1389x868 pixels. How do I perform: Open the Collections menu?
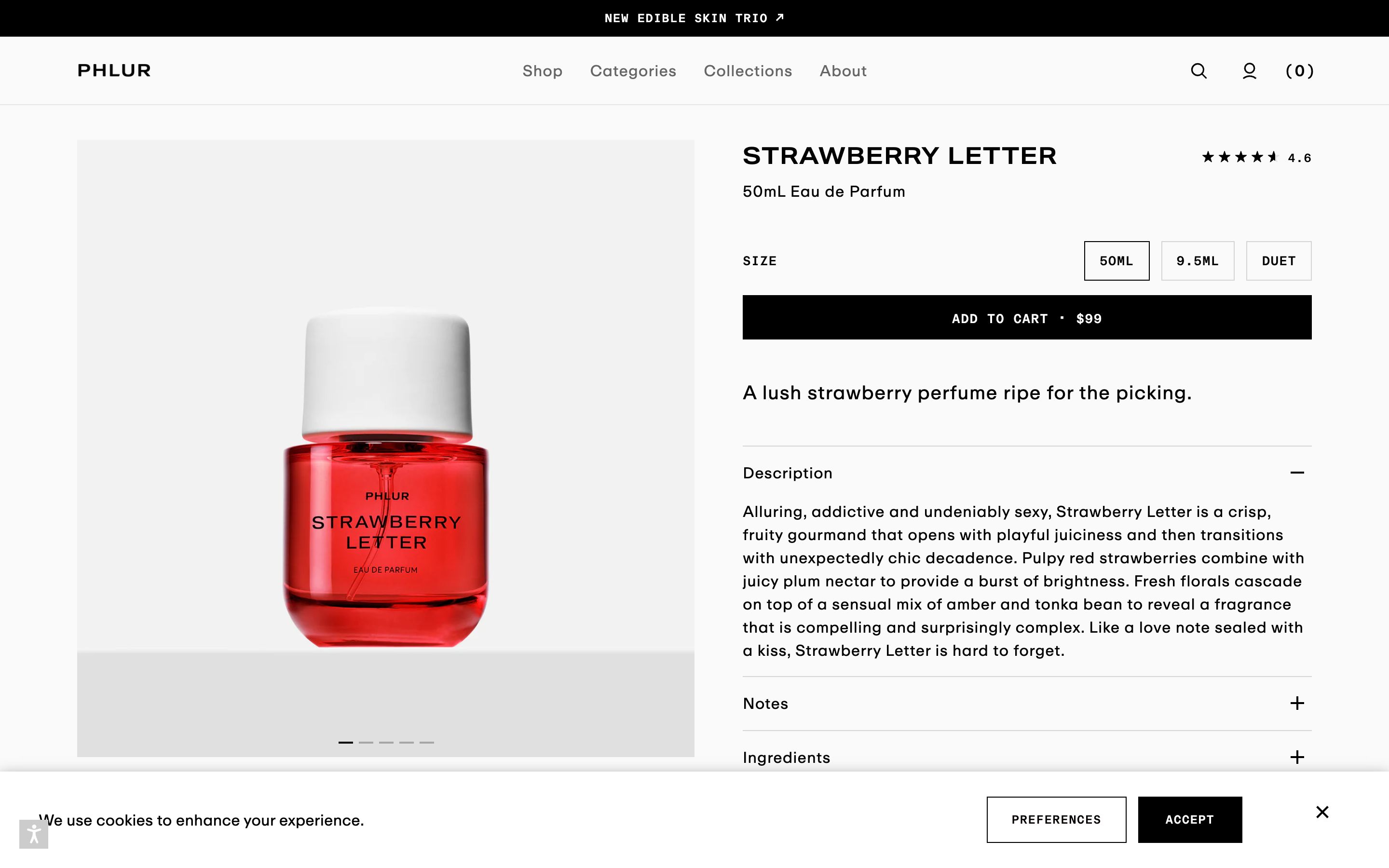tap(747, 70)
